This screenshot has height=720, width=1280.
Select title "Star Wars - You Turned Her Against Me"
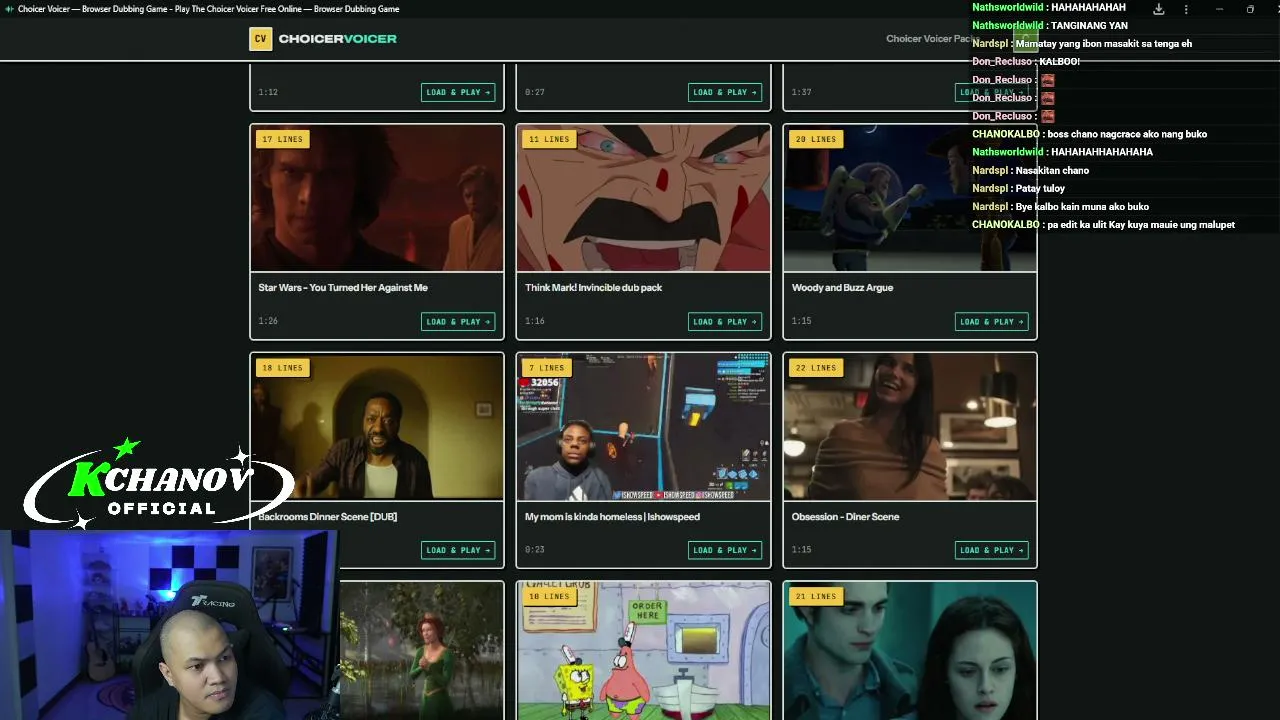pos(343,288)
